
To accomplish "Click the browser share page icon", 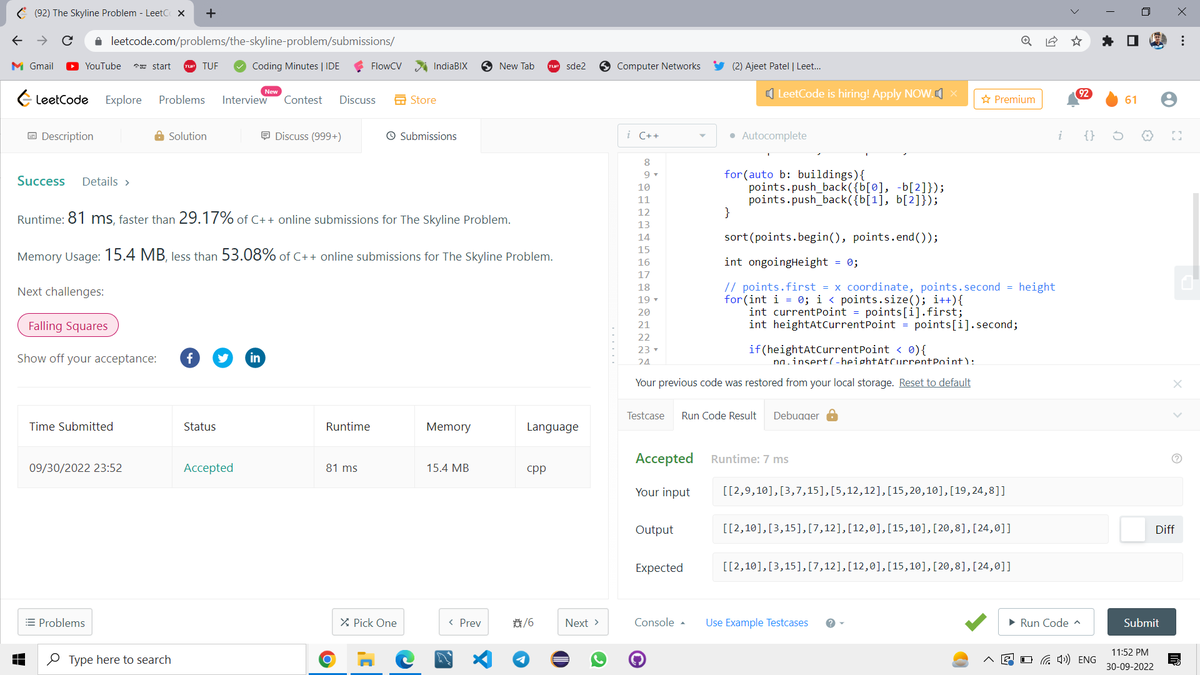I will tap(1051, 41).
